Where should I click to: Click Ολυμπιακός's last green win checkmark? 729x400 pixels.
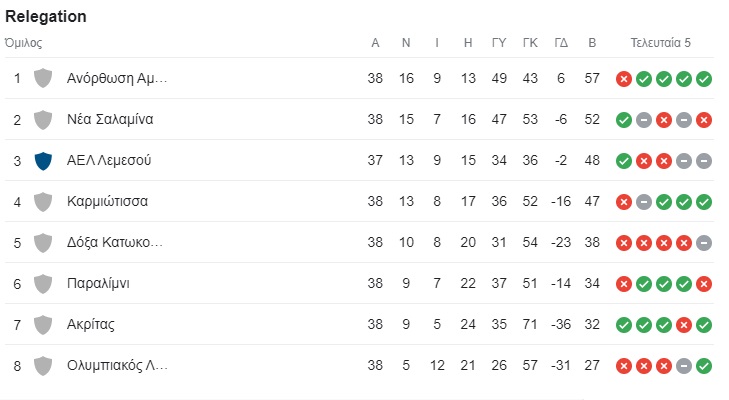[704, 366]
